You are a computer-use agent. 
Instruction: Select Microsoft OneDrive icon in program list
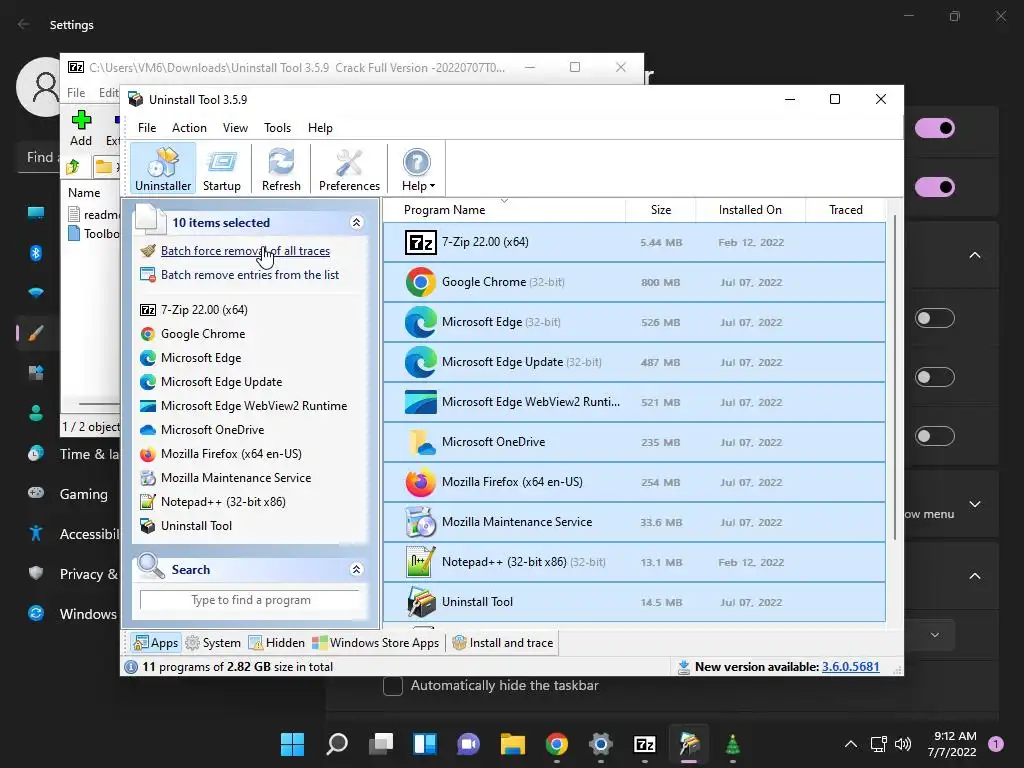point(421,442)
